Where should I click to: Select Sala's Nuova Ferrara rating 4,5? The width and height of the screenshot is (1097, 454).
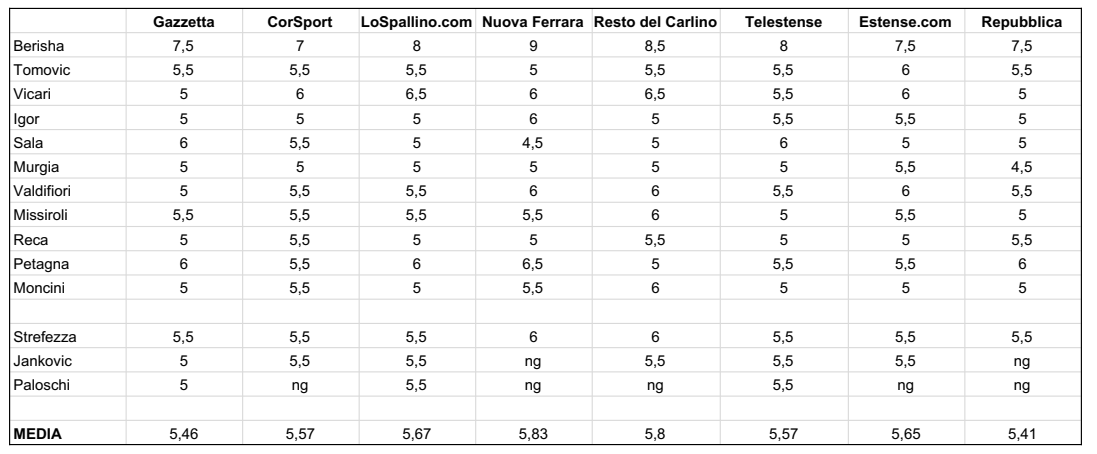533,143
